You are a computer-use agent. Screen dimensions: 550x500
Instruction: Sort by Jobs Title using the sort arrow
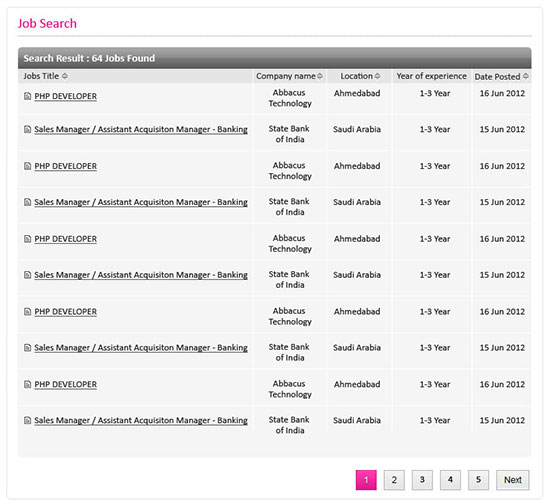point(65,76)
